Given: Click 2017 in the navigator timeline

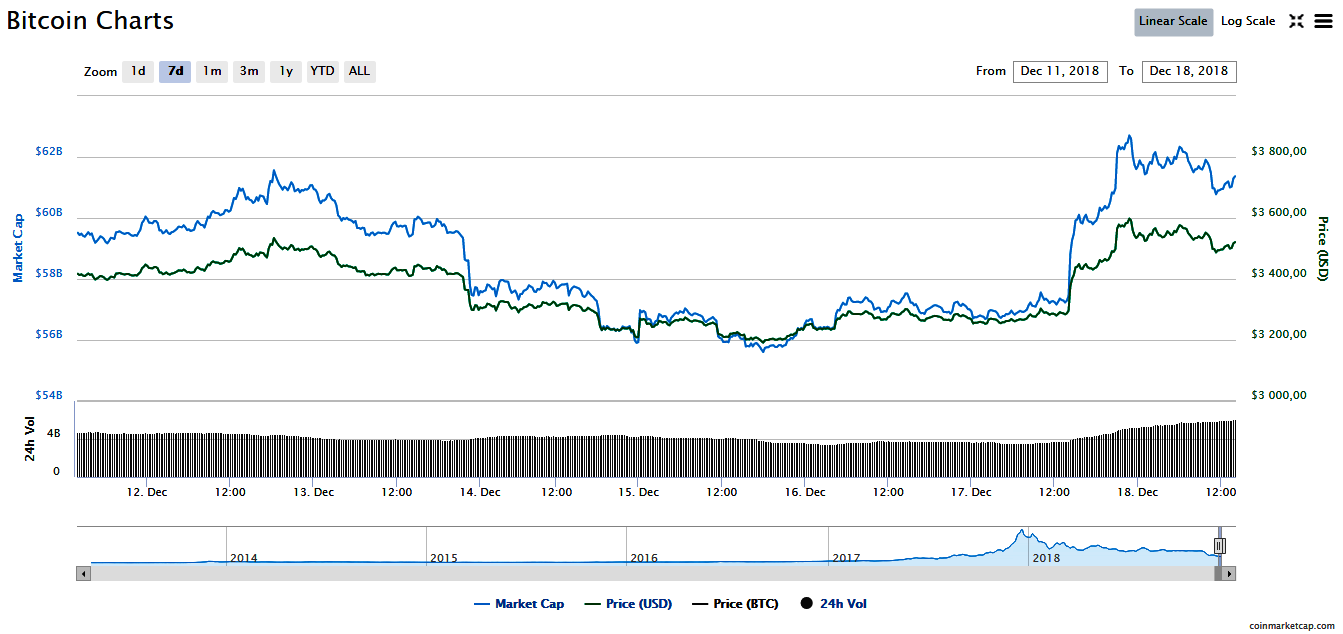Looking at the screenshot, I should pos(846,558).
